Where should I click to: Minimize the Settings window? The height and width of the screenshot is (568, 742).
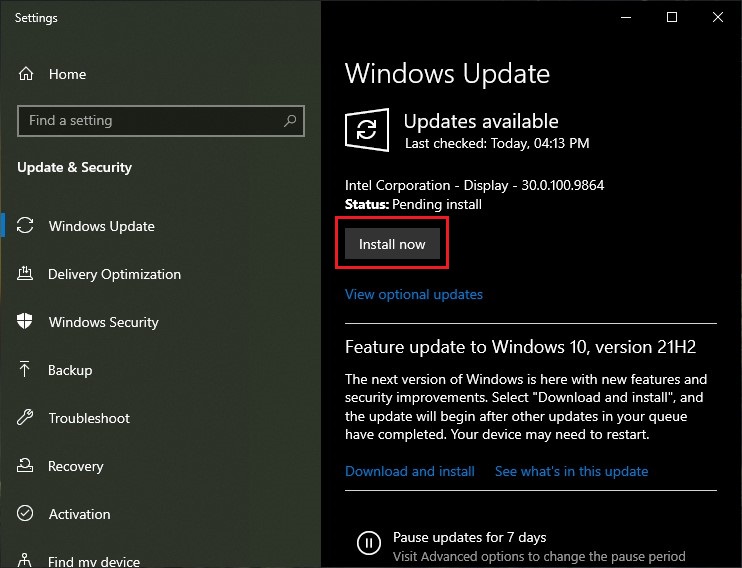[x=626, y=18]
